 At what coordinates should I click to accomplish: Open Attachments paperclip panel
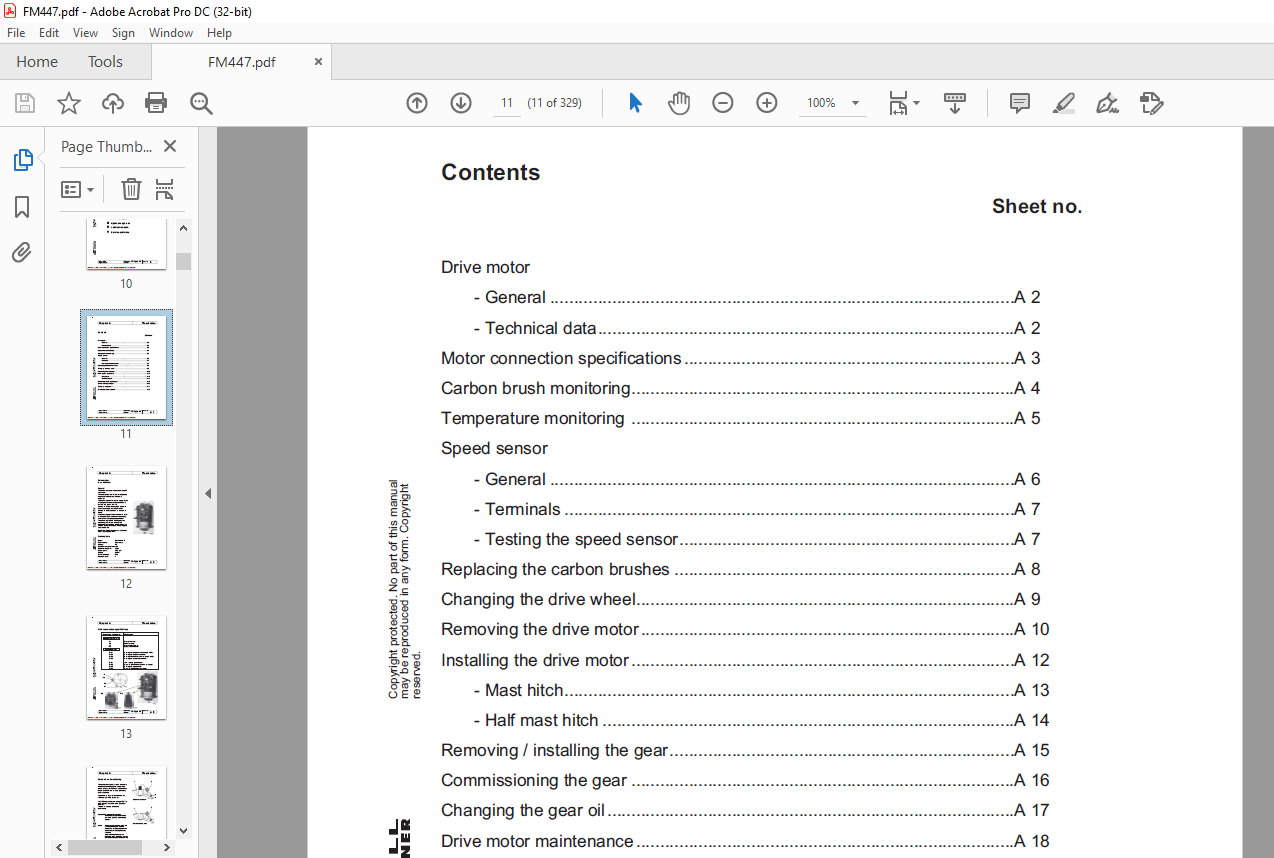[x=22, y=253]
